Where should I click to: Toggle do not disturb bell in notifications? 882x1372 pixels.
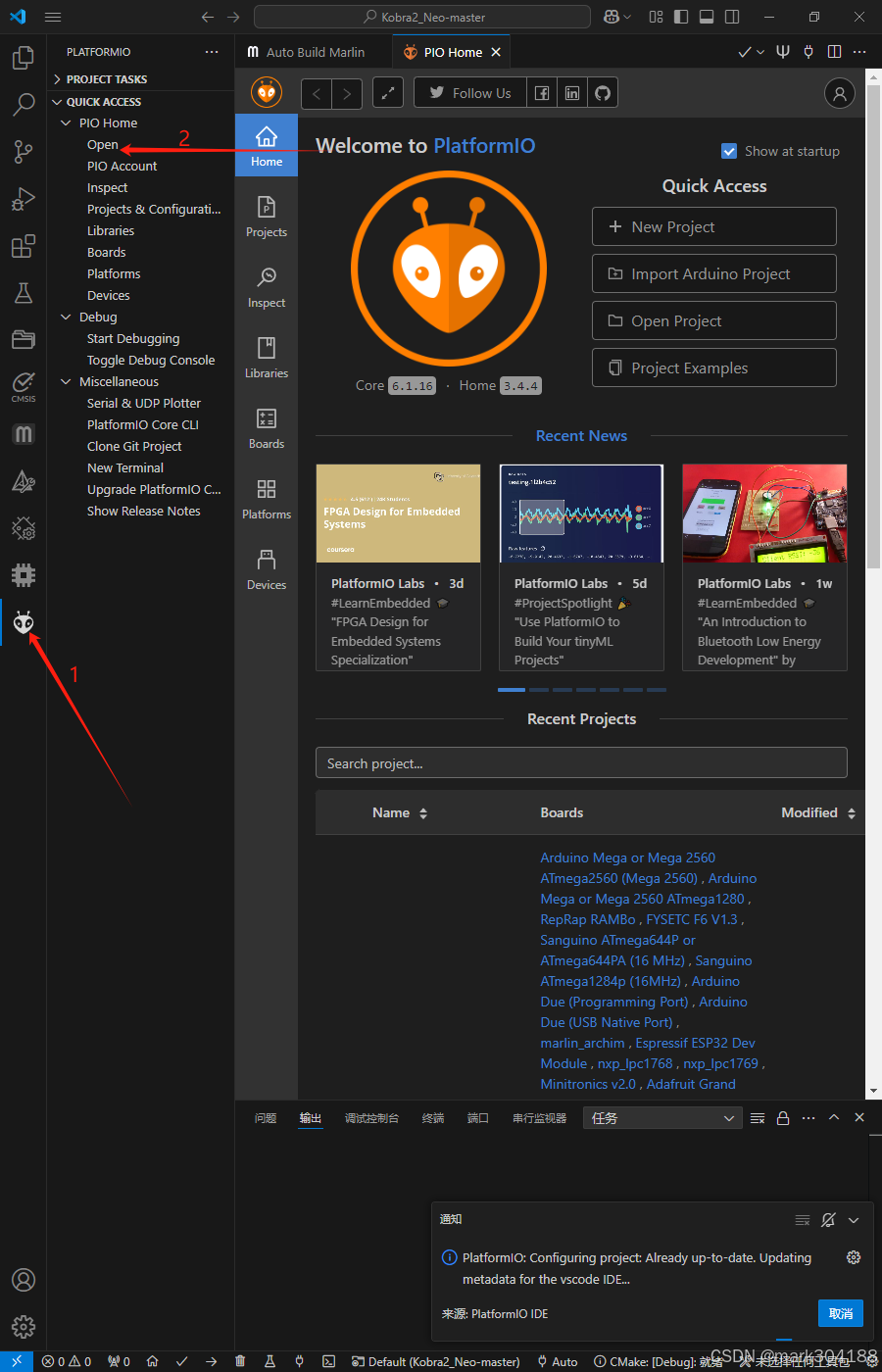[x=828, y=1220]
